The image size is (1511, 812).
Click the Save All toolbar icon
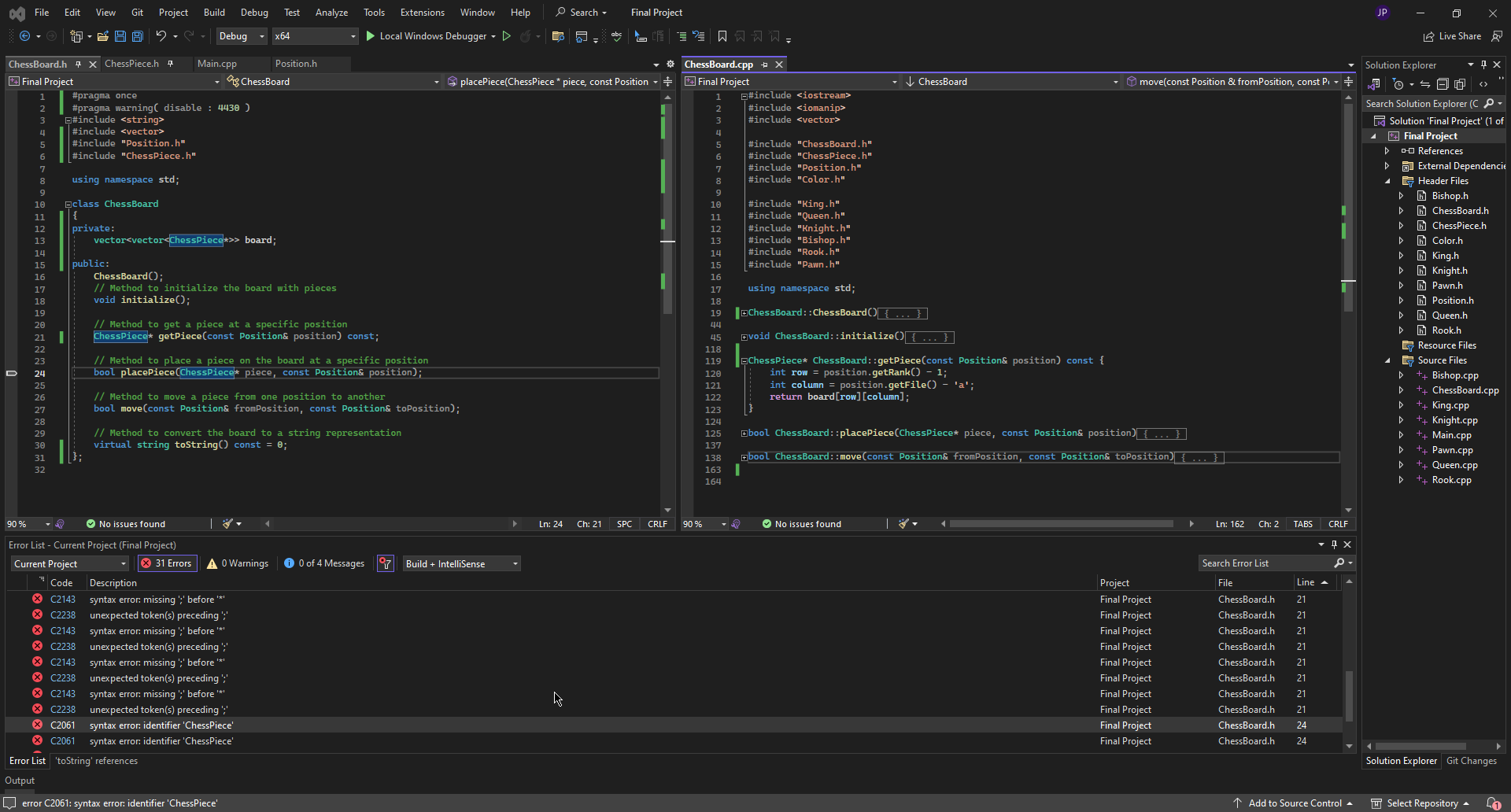click(137, 36)
